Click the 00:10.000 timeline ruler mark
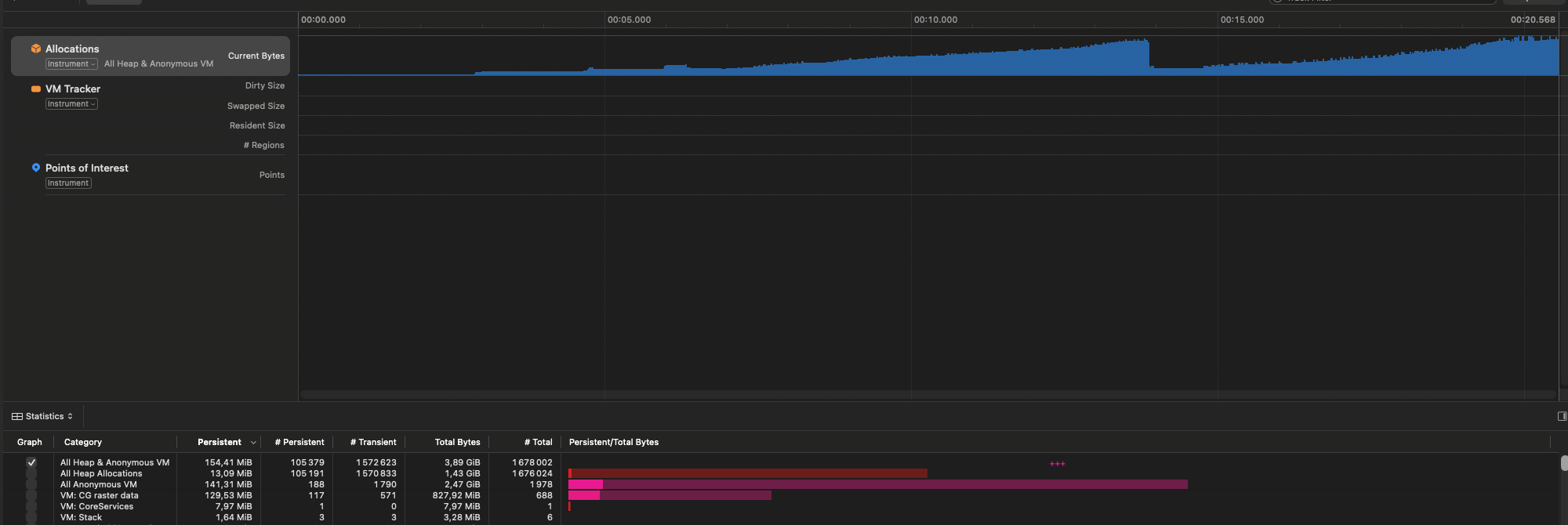The width and height of the screenshot is (1568, 525). coord(936,20)
